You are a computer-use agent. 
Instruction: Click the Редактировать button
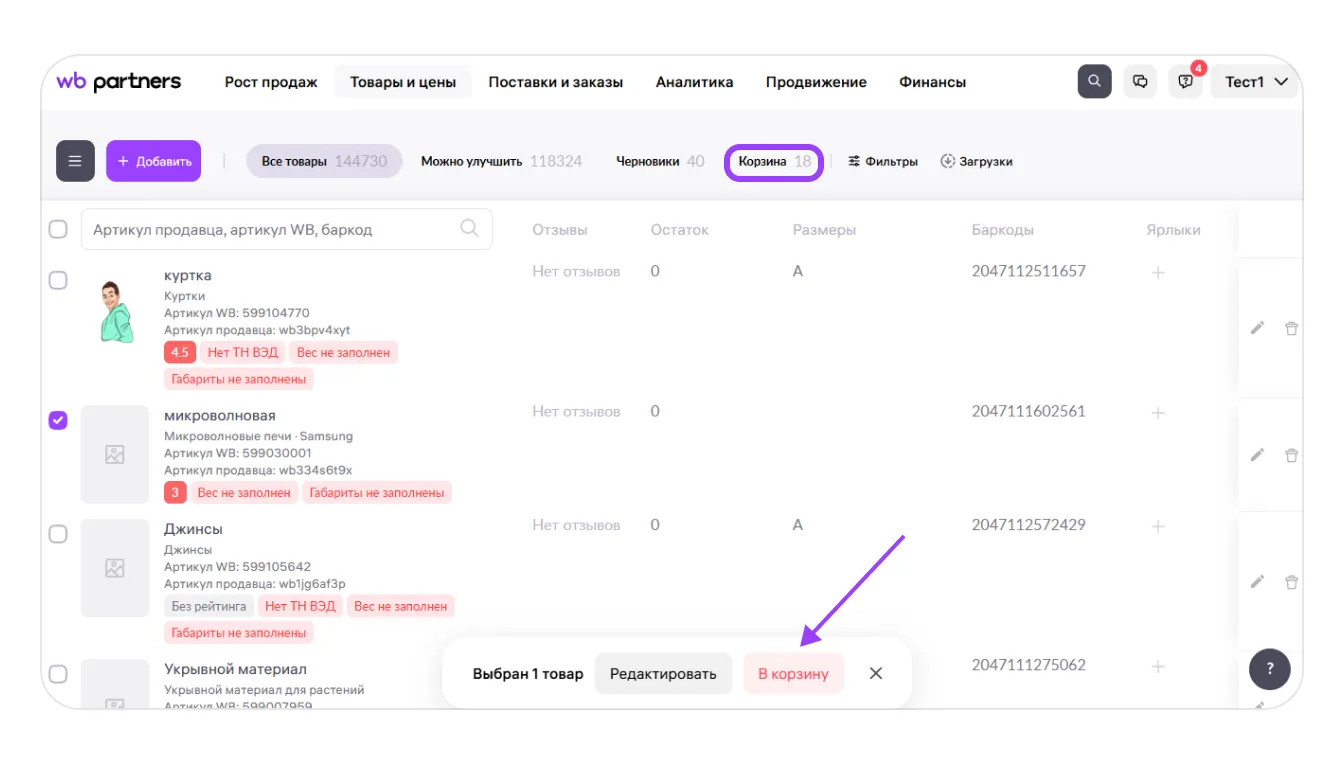click(x=663, y=674)
